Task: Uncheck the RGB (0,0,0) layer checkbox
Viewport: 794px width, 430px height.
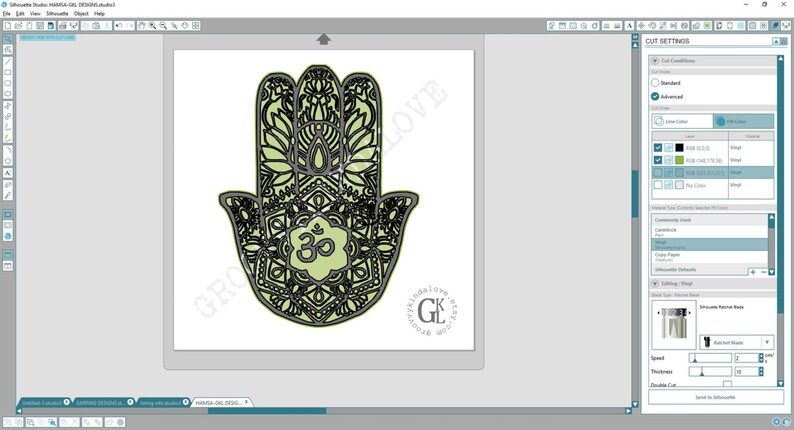Action: tap(658, 147)
